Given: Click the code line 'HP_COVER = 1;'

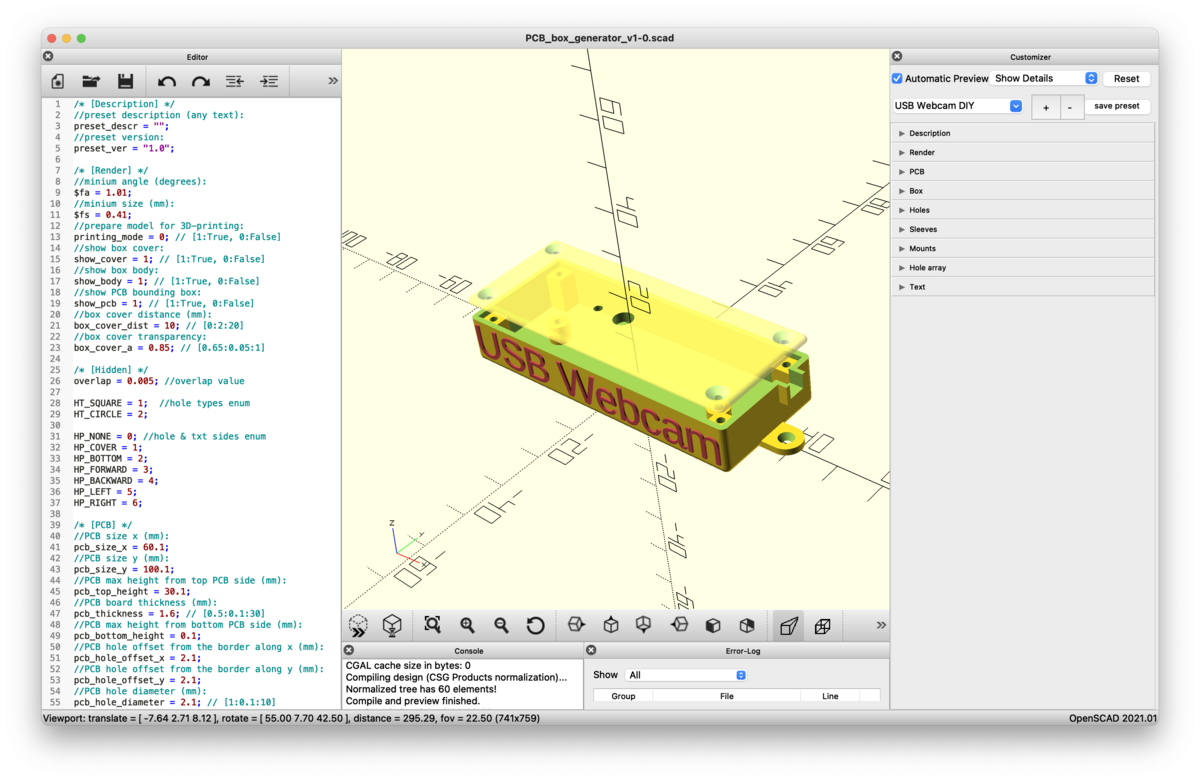Looking at the screenshot, I should click(x=108, y=448).
